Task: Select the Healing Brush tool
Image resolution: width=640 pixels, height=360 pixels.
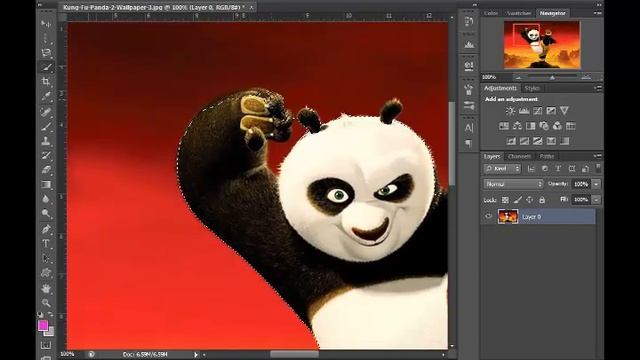Action: [46, 111]
